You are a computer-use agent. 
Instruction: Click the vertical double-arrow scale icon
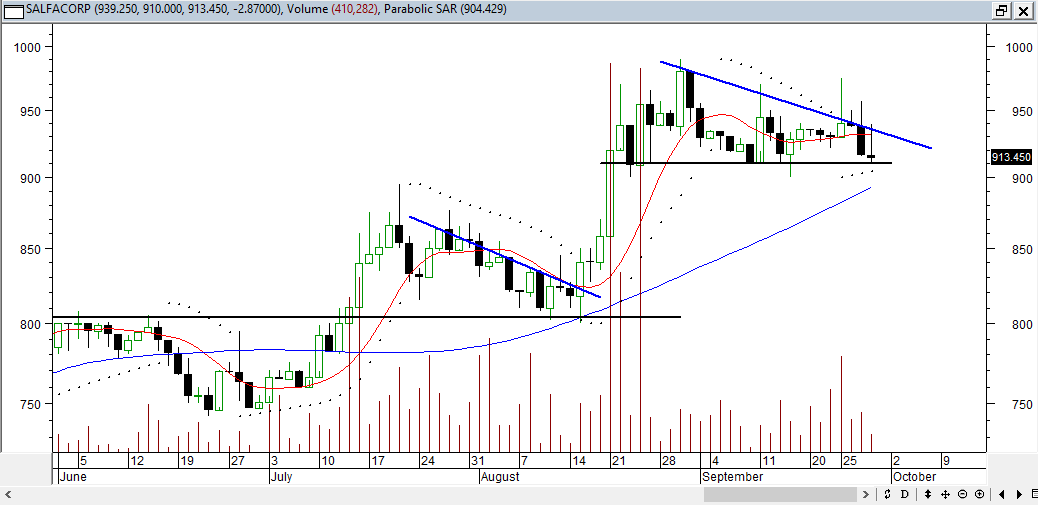click(x=927, y=494)
